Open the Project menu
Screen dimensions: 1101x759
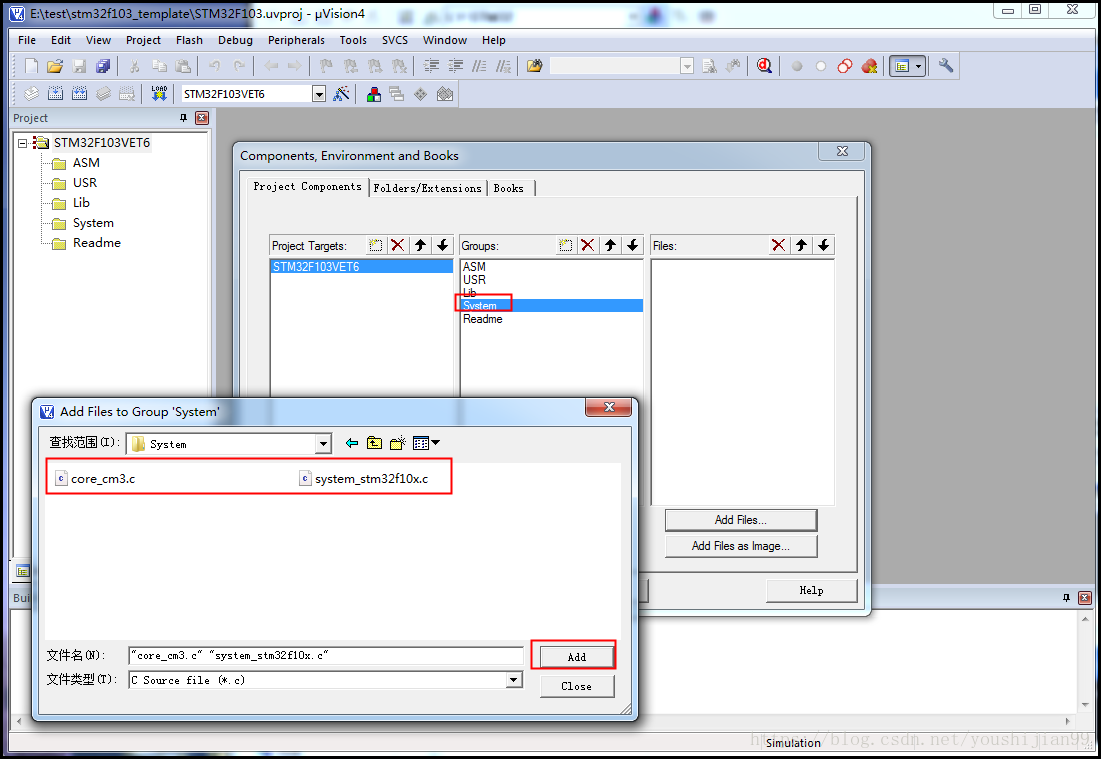coord(143,40)
